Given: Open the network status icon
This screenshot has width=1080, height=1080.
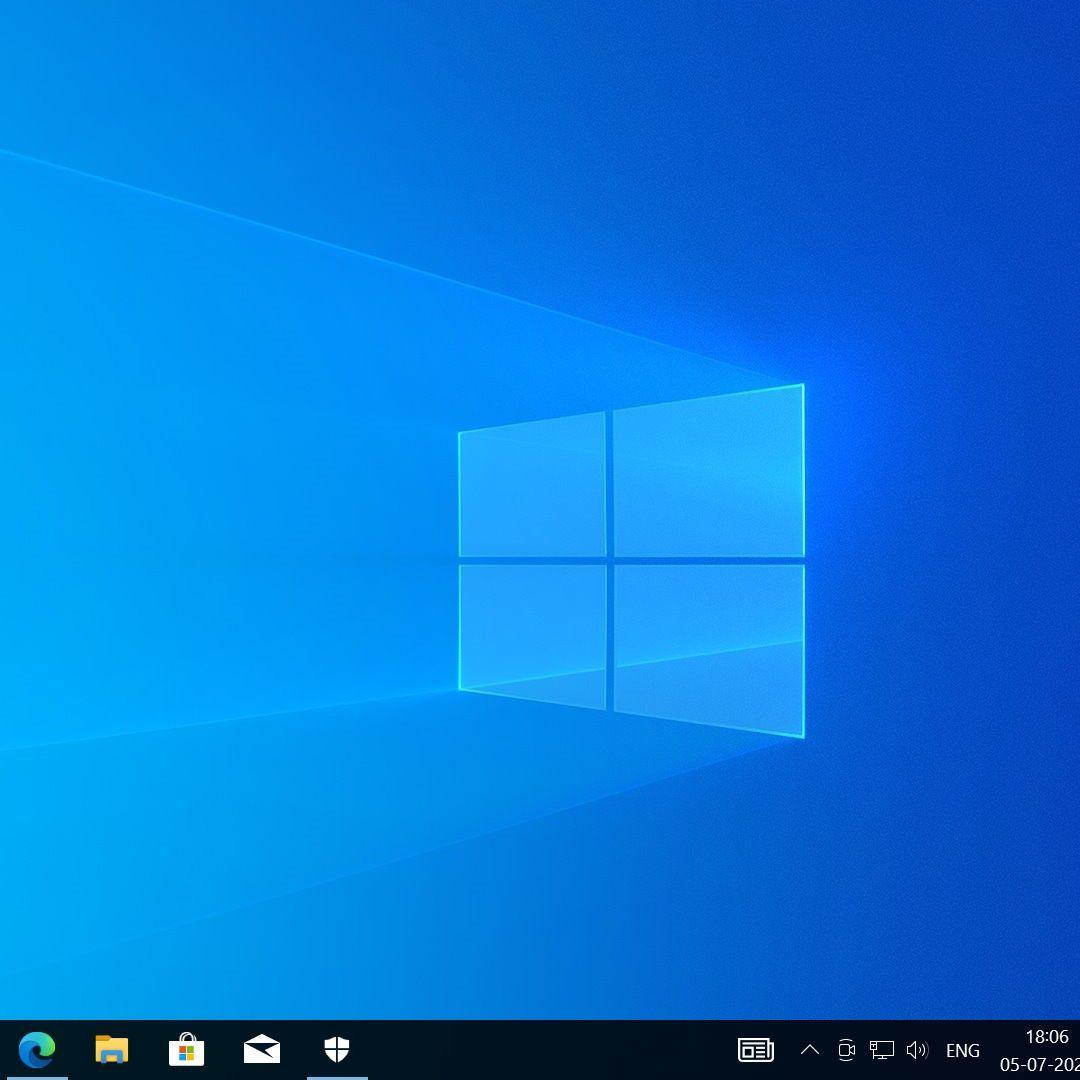Looking at the screenshot, I should 882,1050.
